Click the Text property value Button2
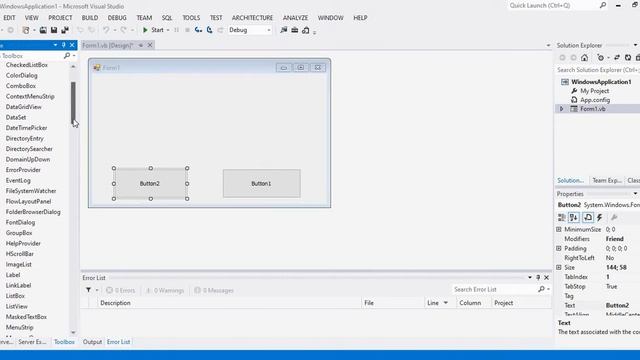640x360 pixels. (617, 305)
